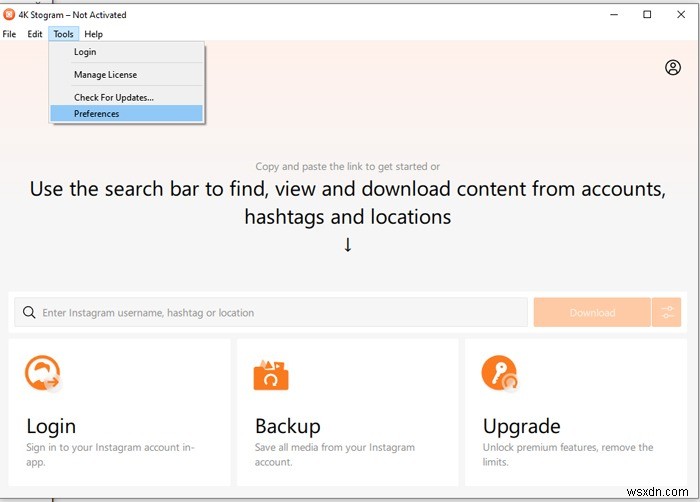This screenshot has width=700, height=502.
Task: Focus the Instagram username search field
Action: 280,313
